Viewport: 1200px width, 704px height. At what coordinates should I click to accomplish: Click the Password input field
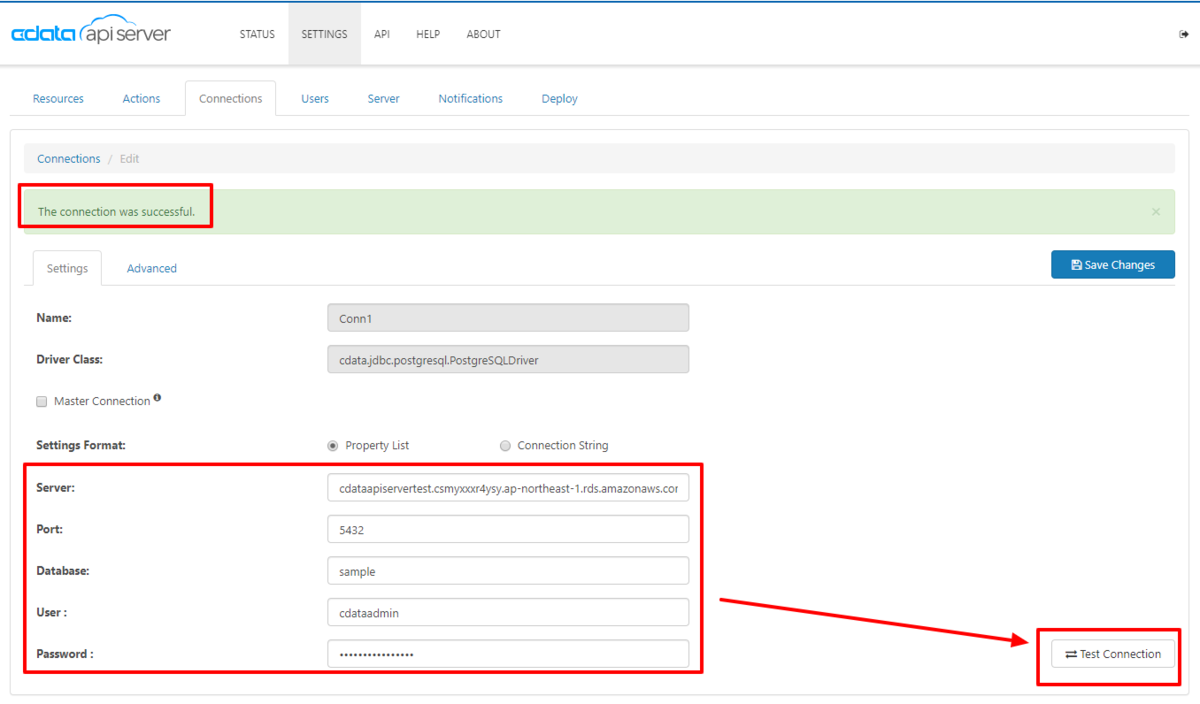[x=508, y=654]
